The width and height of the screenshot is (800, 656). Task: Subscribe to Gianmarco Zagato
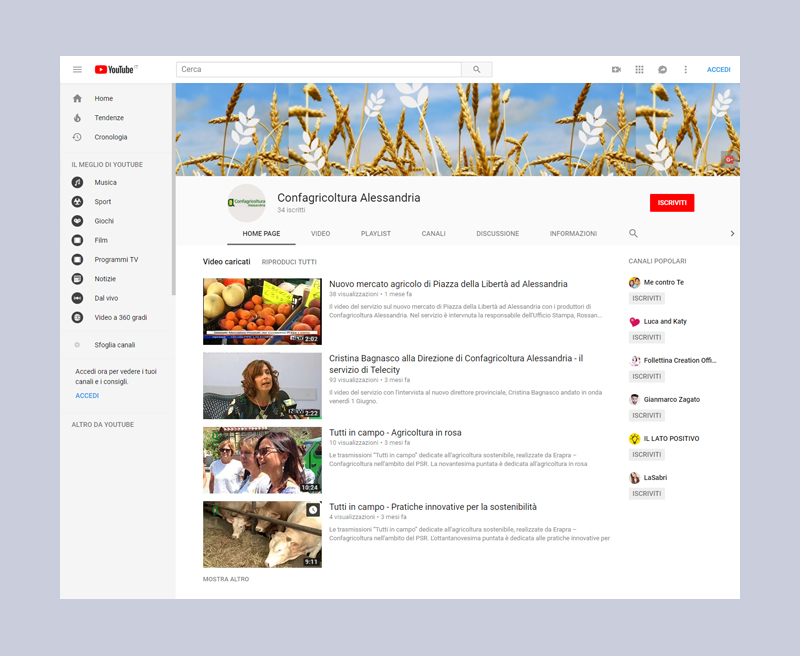(x=646, y=416)
